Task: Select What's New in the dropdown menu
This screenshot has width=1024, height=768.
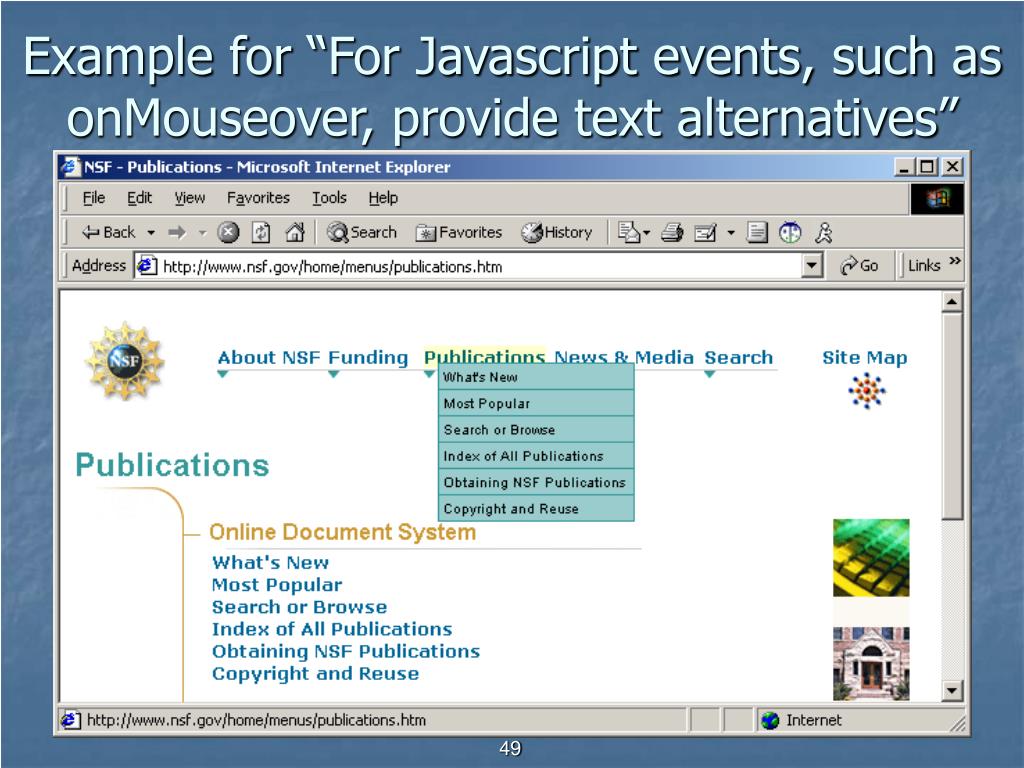Action: [536, 377]
